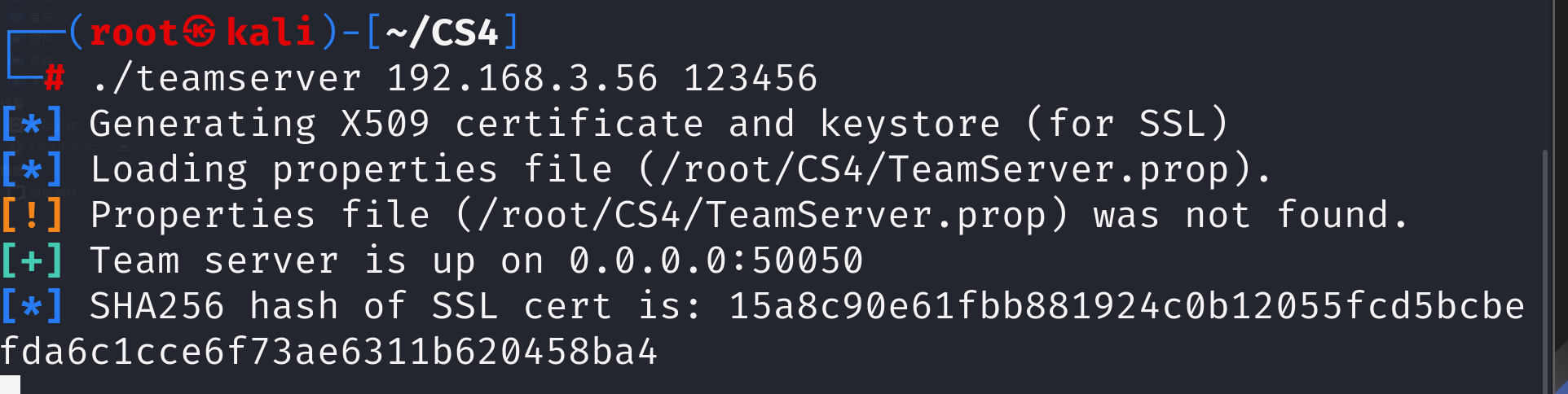Viewport: 1568px width, 394px height.
Task: Click the red root username in prompt
Action: tap(134, 33)
